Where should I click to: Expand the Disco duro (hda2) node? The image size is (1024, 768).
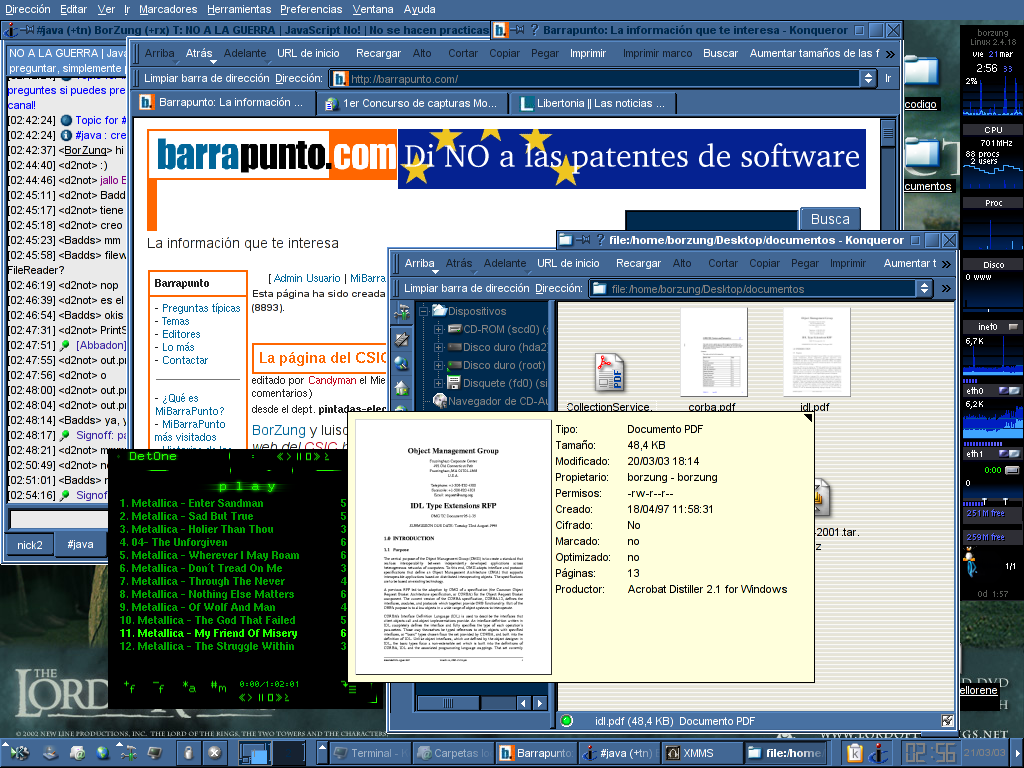coord(438,347)
